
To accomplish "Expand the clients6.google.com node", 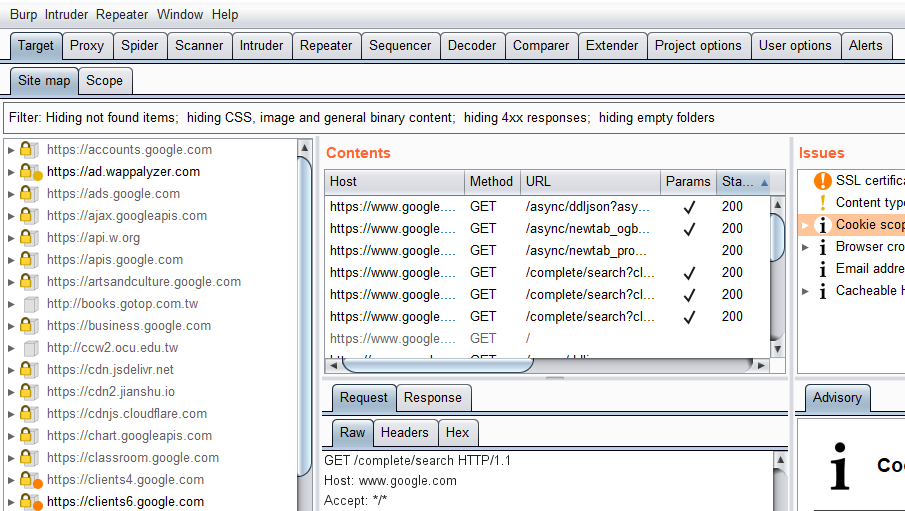I will [11, 502].
